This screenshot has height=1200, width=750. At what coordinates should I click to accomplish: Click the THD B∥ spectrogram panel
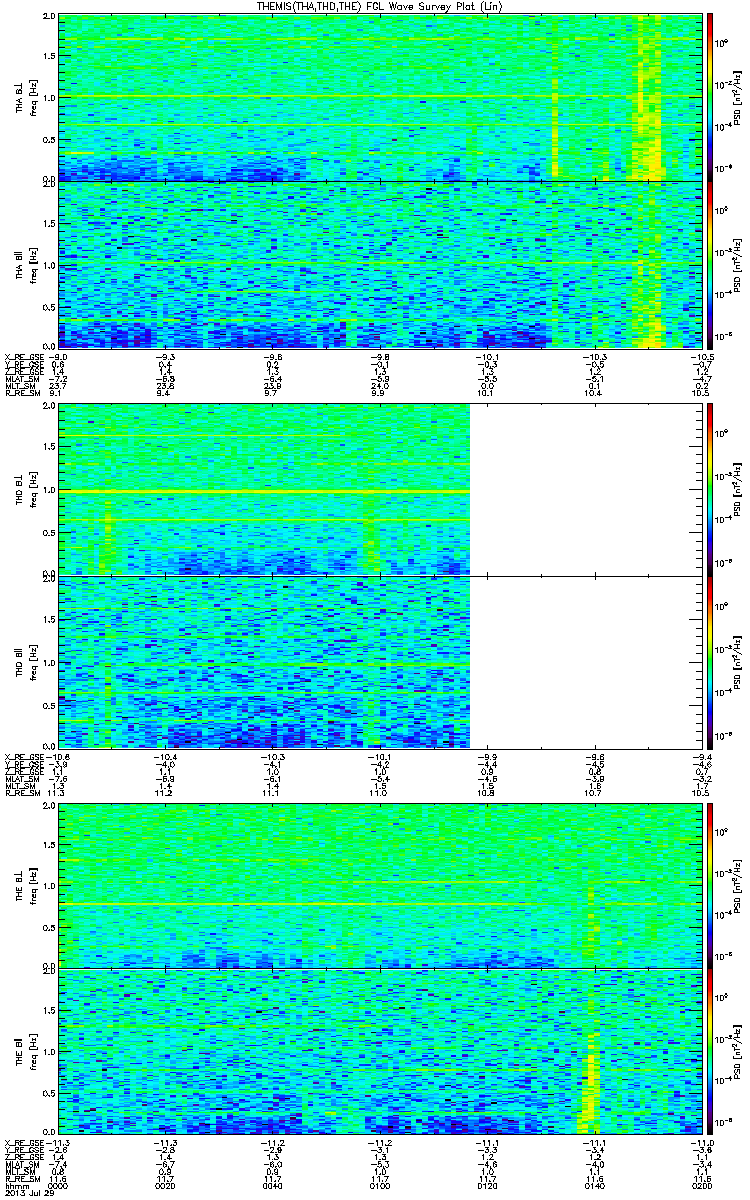pos(381,662)
